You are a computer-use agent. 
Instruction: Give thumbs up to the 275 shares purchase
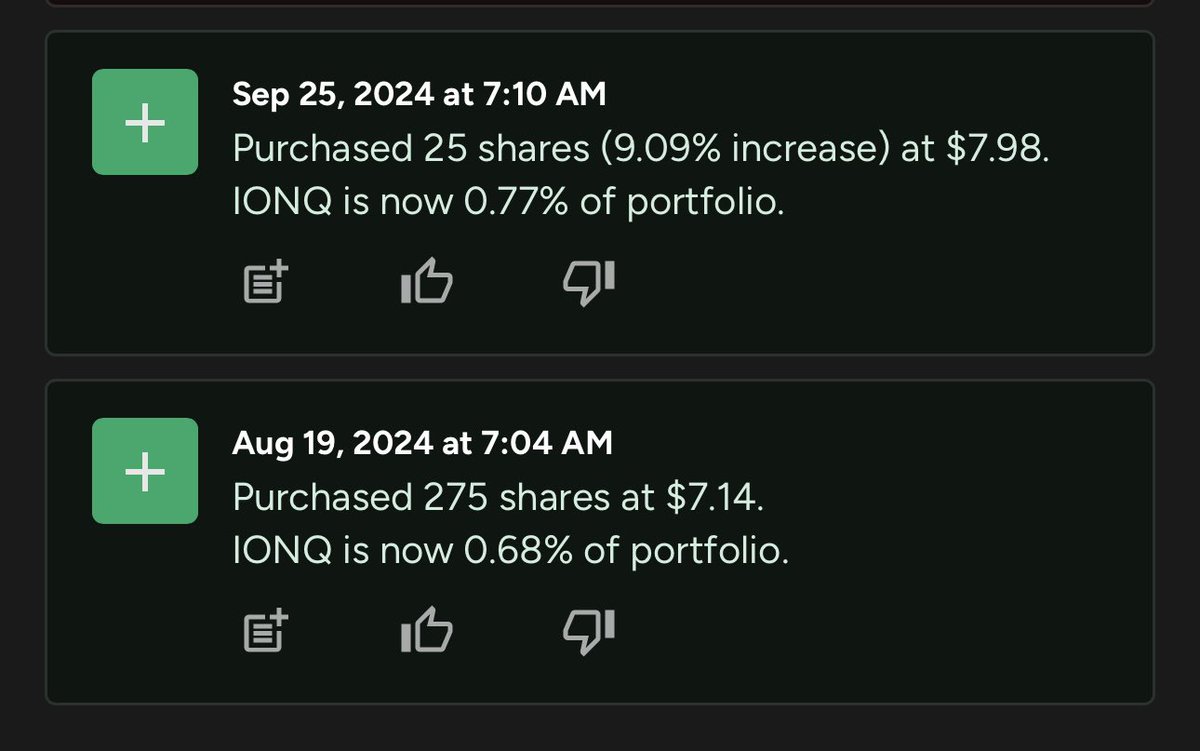tap(426, 629)
